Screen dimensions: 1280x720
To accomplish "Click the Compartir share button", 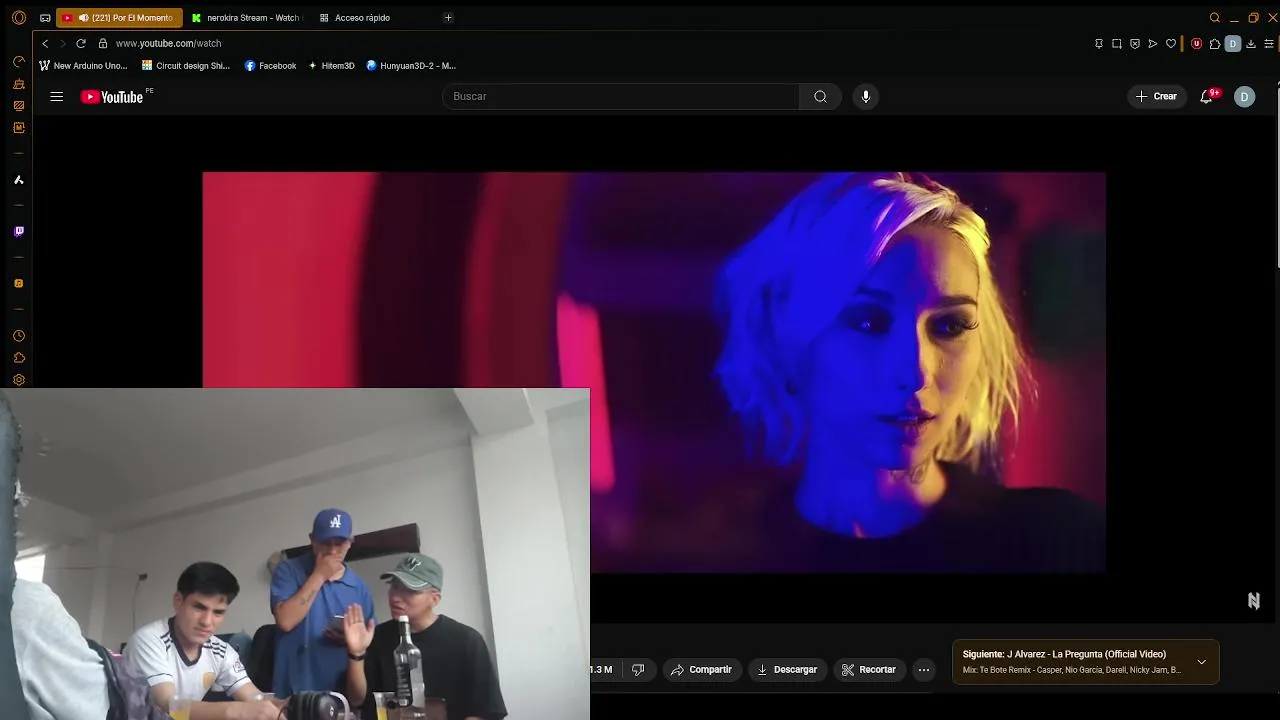I will tap(702, 670).
